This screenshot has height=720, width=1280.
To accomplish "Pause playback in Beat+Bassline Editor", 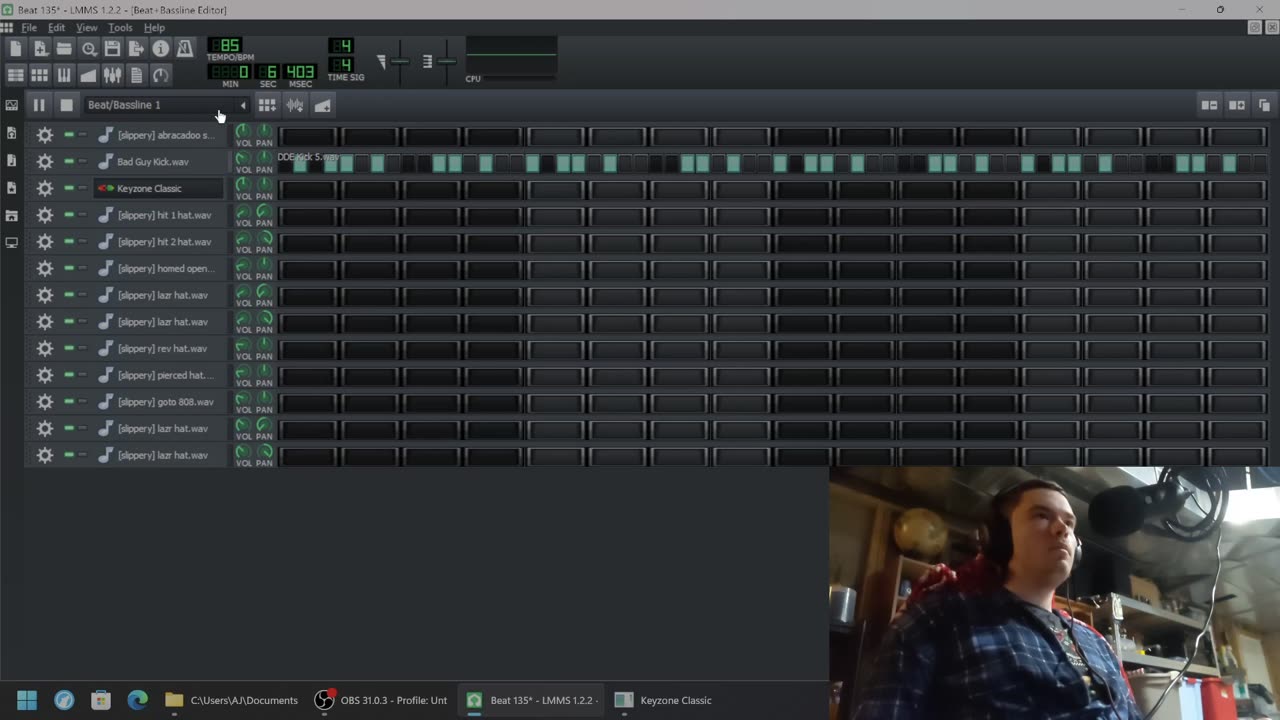I will coord(39,105).
